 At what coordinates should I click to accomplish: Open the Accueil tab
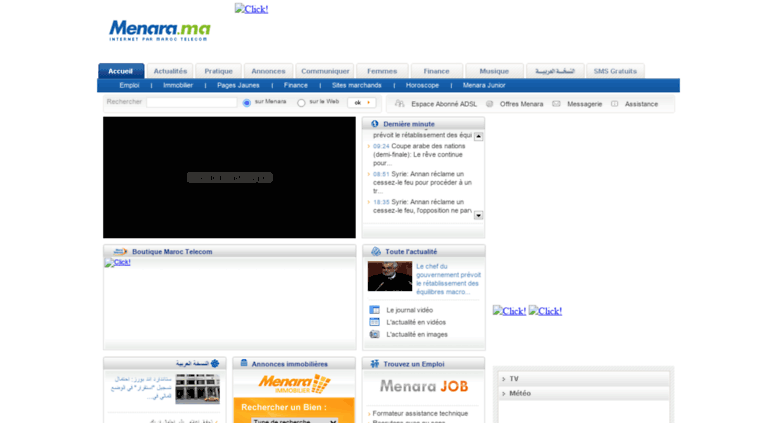pos(121,71)
